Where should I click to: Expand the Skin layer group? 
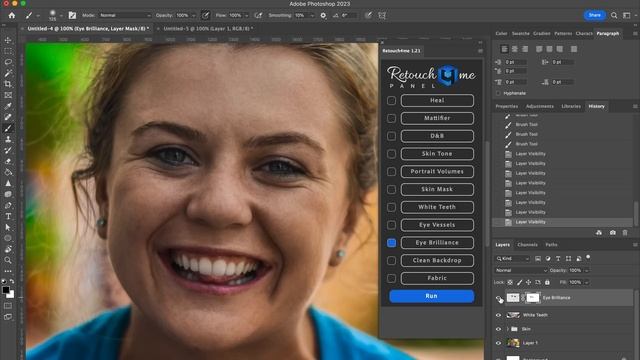pyautogui.click(x=508, y=329)
